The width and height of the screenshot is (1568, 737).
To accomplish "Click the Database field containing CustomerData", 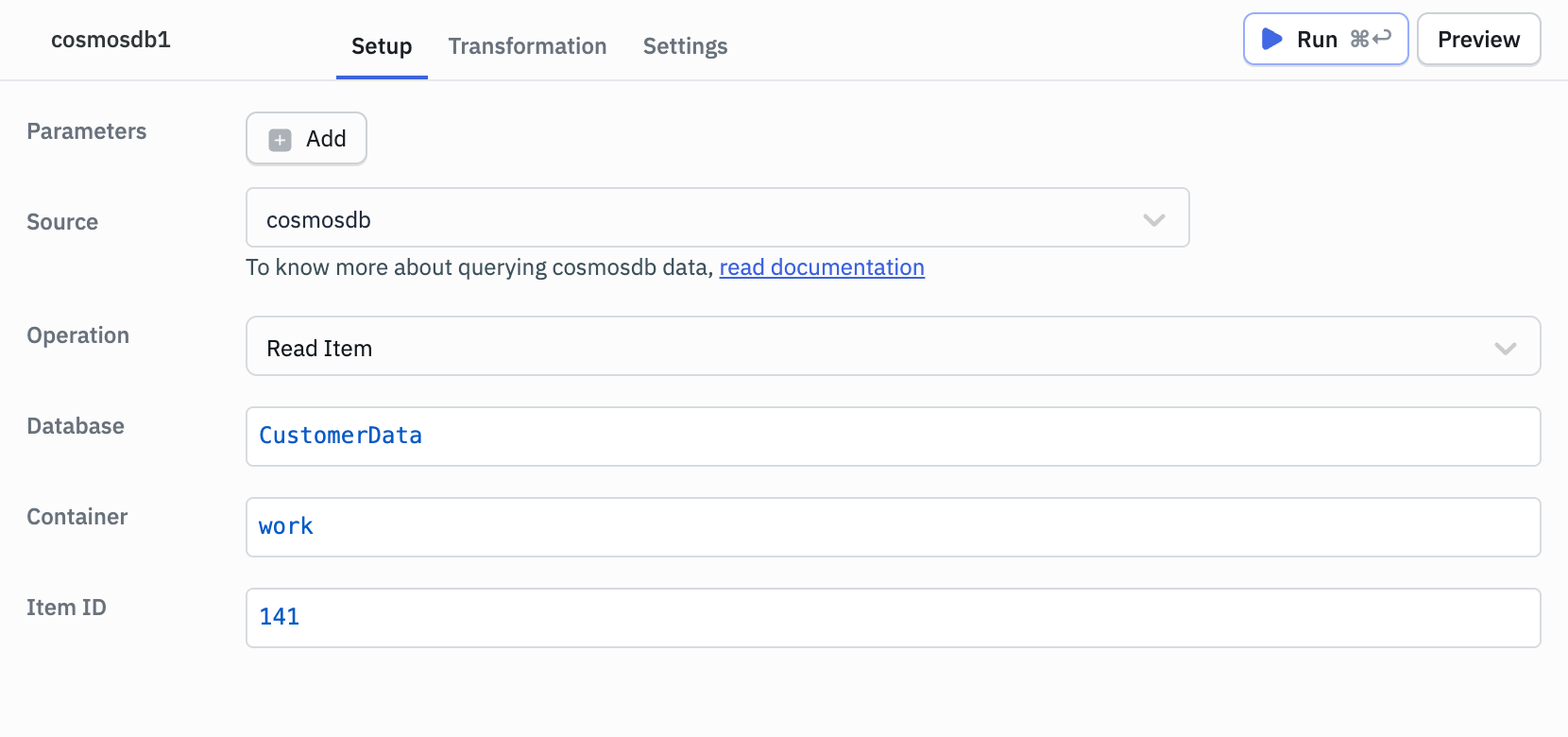I will (893, 437).
